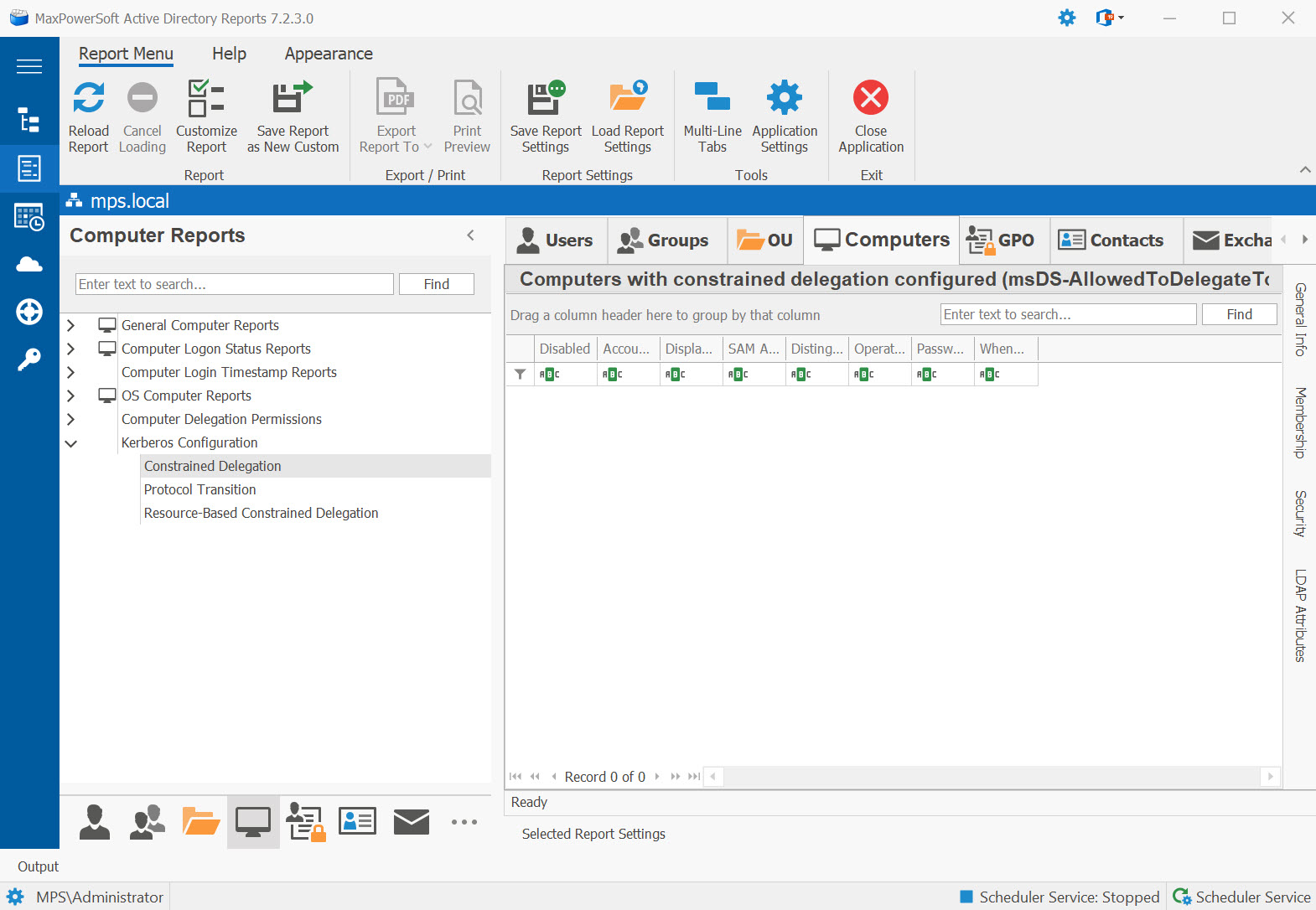The width and height of the screenshot is (1316, 910).
Task: Open Application Settings gear in ribbon
Action: point(785,99)
